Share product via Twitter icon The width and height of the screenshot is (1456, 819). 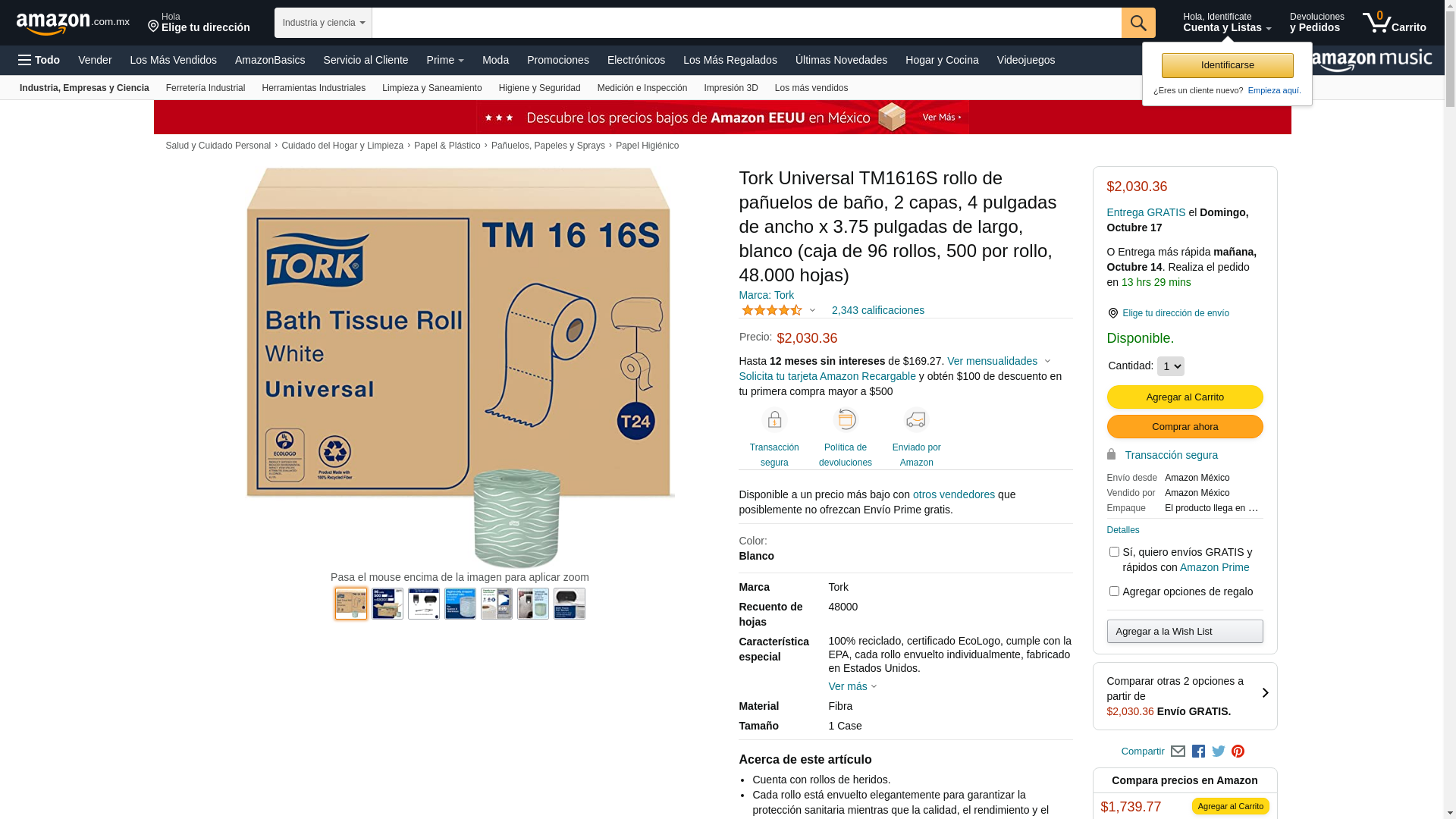[1218, 752]
